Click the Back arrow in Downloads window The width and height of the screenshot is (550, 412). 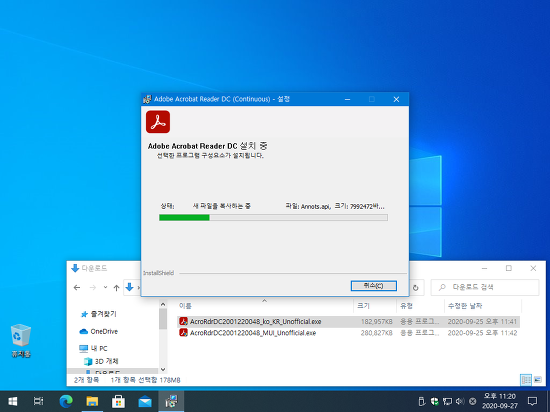(x=77, y=288)
